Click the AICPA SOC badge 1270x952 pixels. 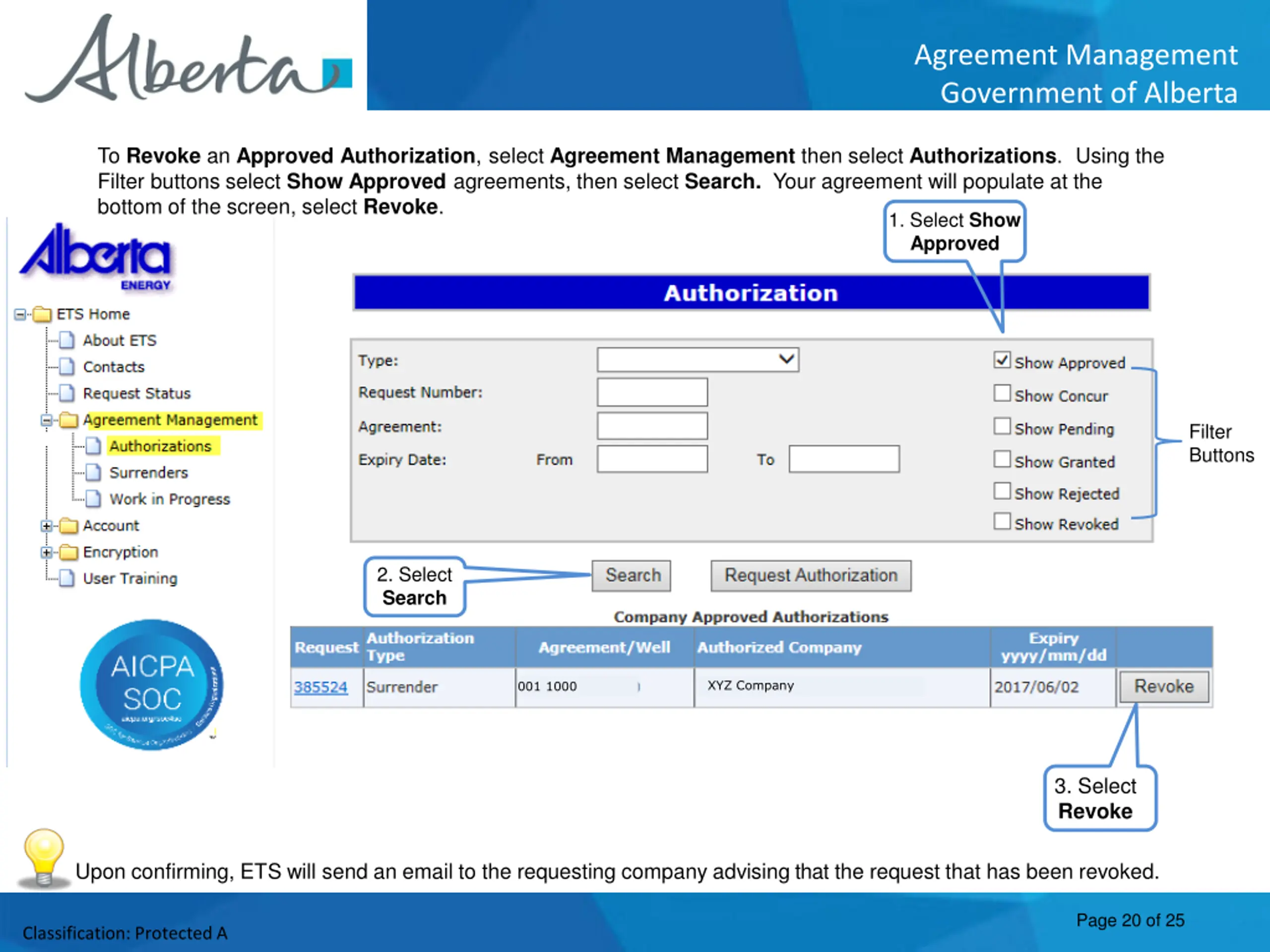tap(152, 685)
